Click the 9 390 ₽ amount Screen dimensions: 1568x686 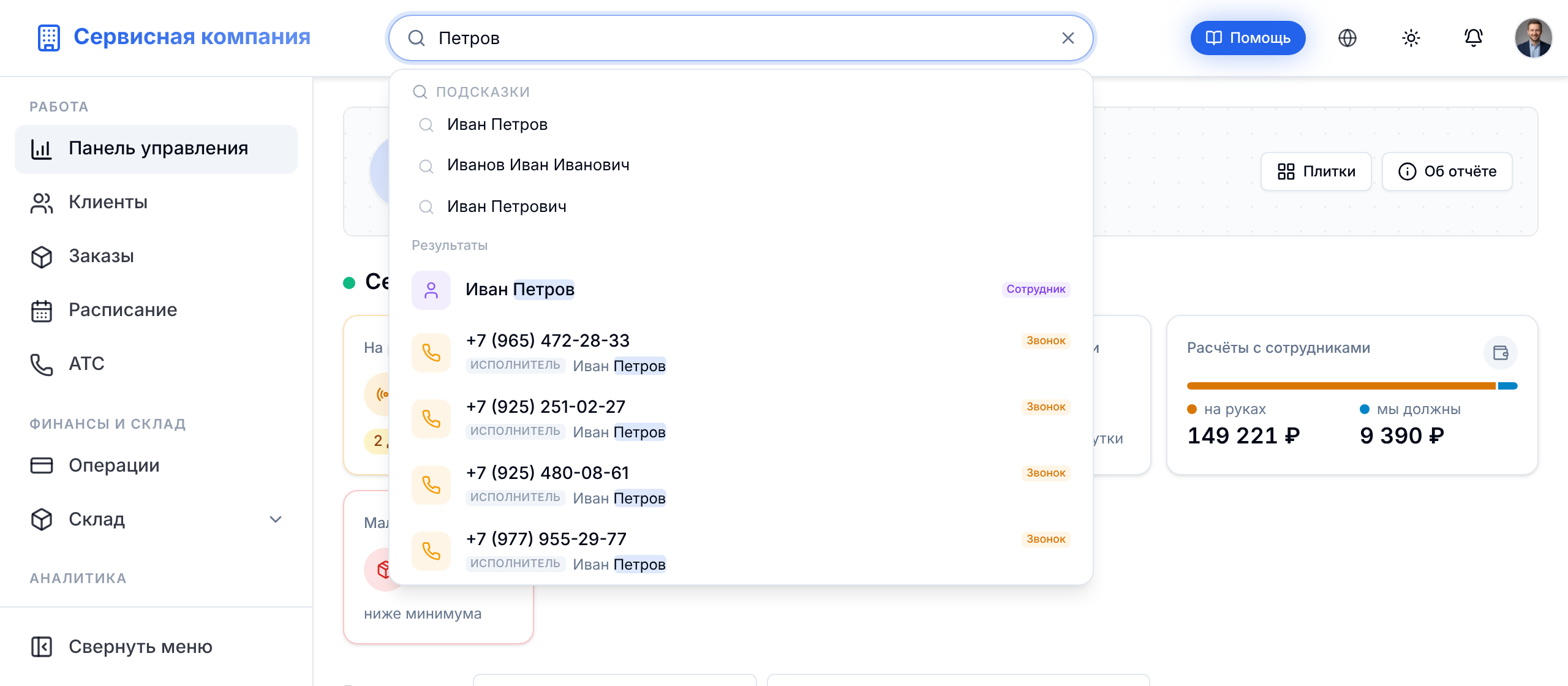[x=1402, y=435]
